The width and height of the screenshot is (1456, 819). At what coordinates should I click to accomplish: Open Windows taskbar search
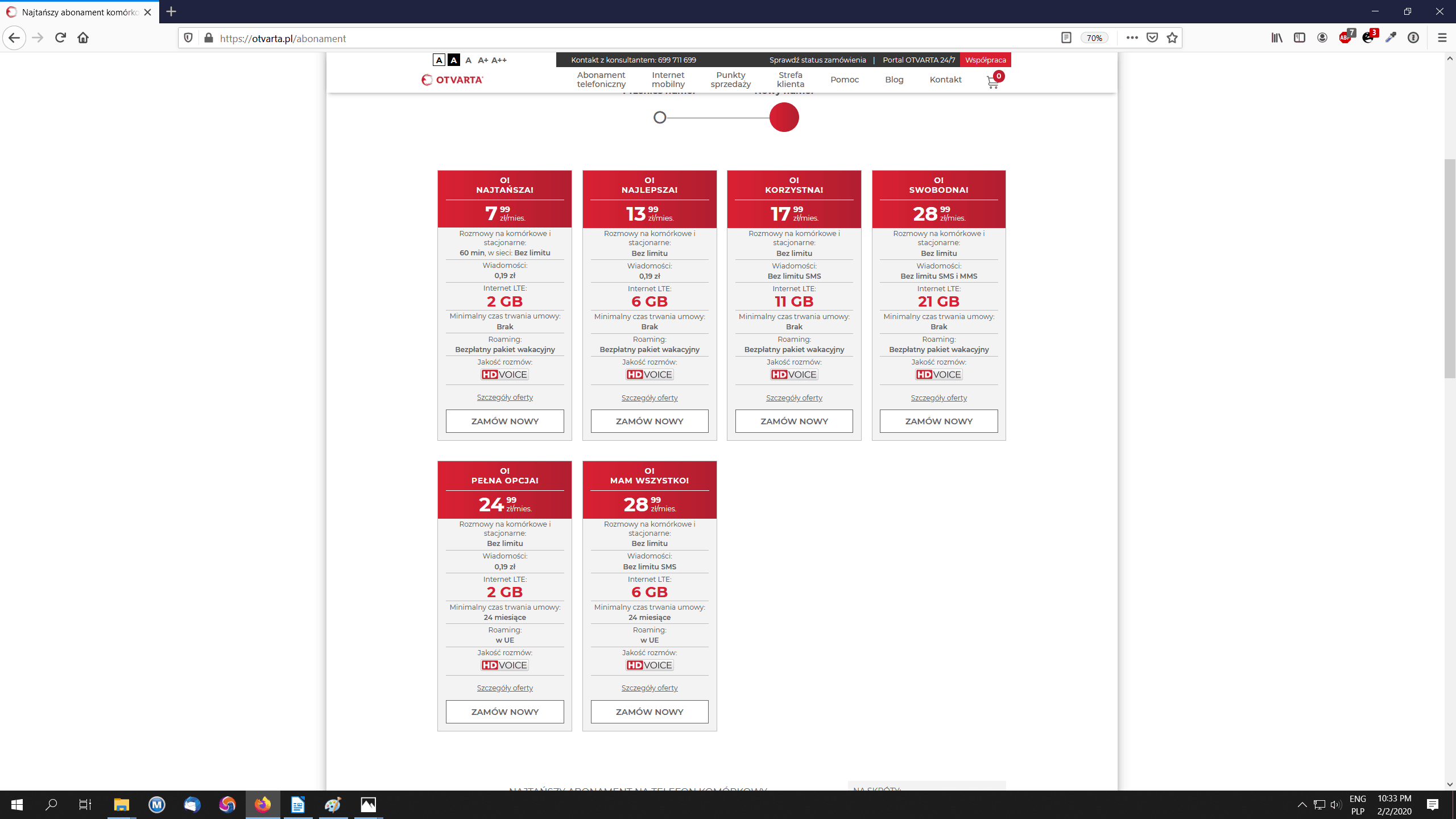tap(51, 805)
